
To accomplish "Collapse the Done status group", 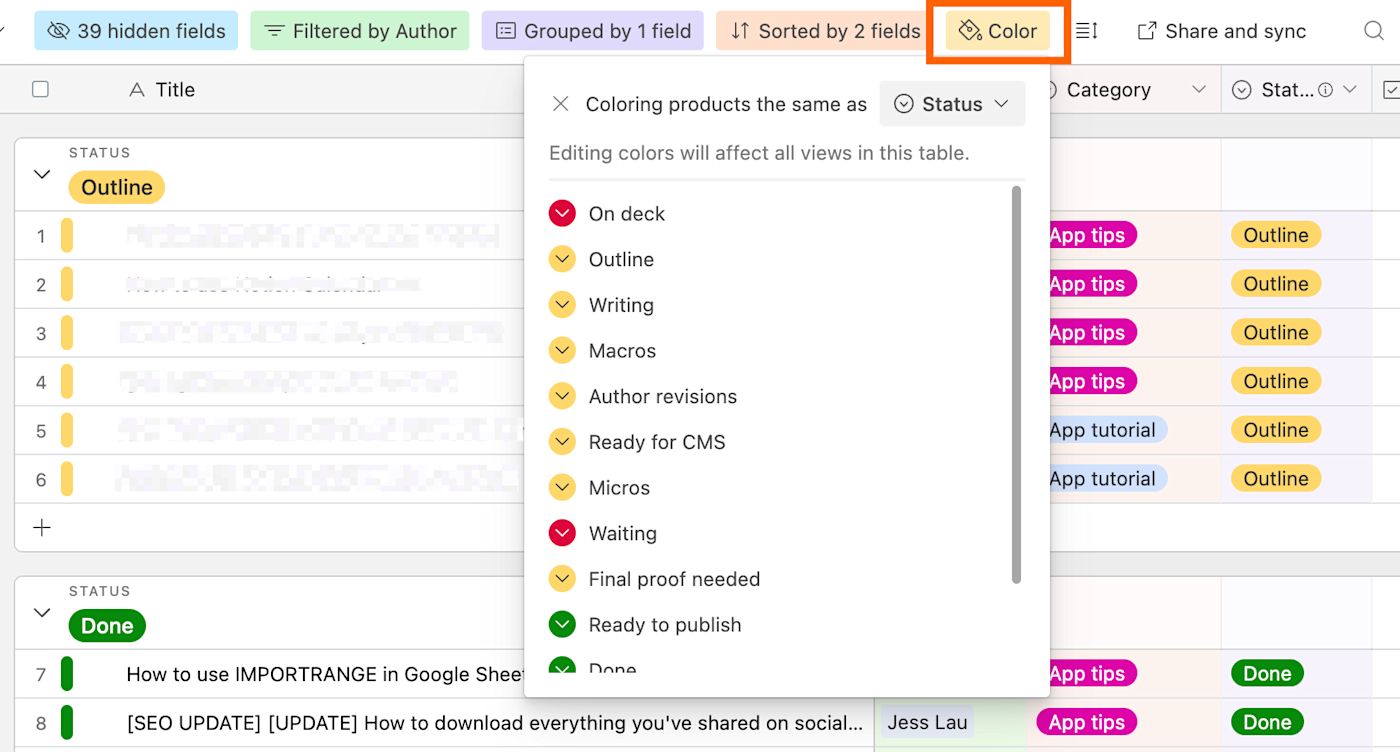I will point(42,612).
